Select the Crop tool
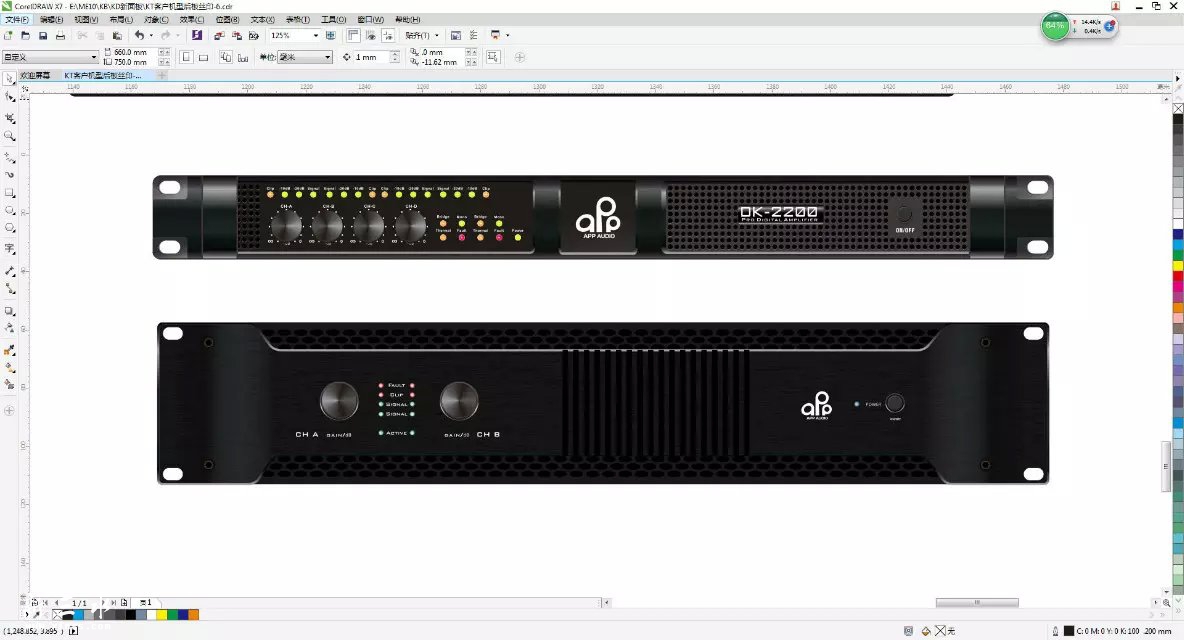 (x=10, y=118)
